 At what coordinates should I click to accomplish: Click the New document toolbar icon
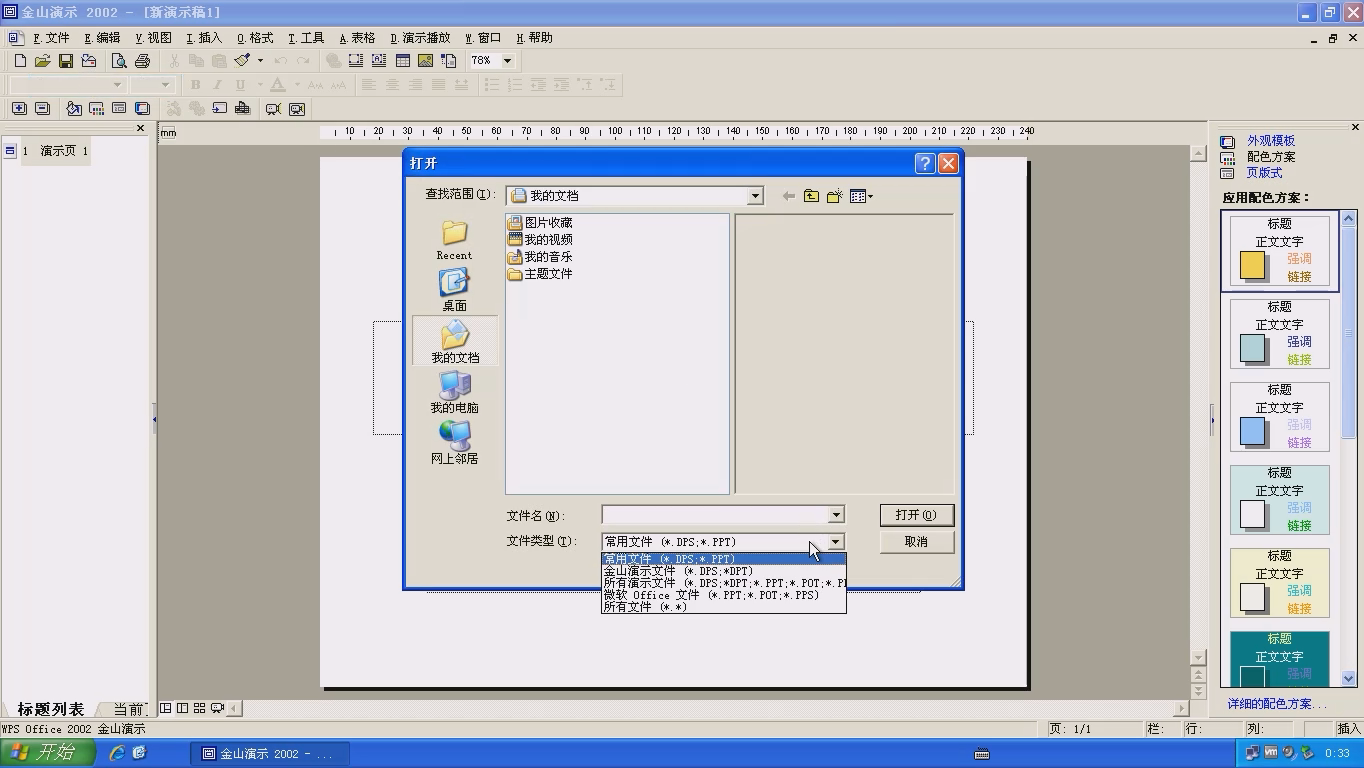pyautogui.click(x=19, y=61)
